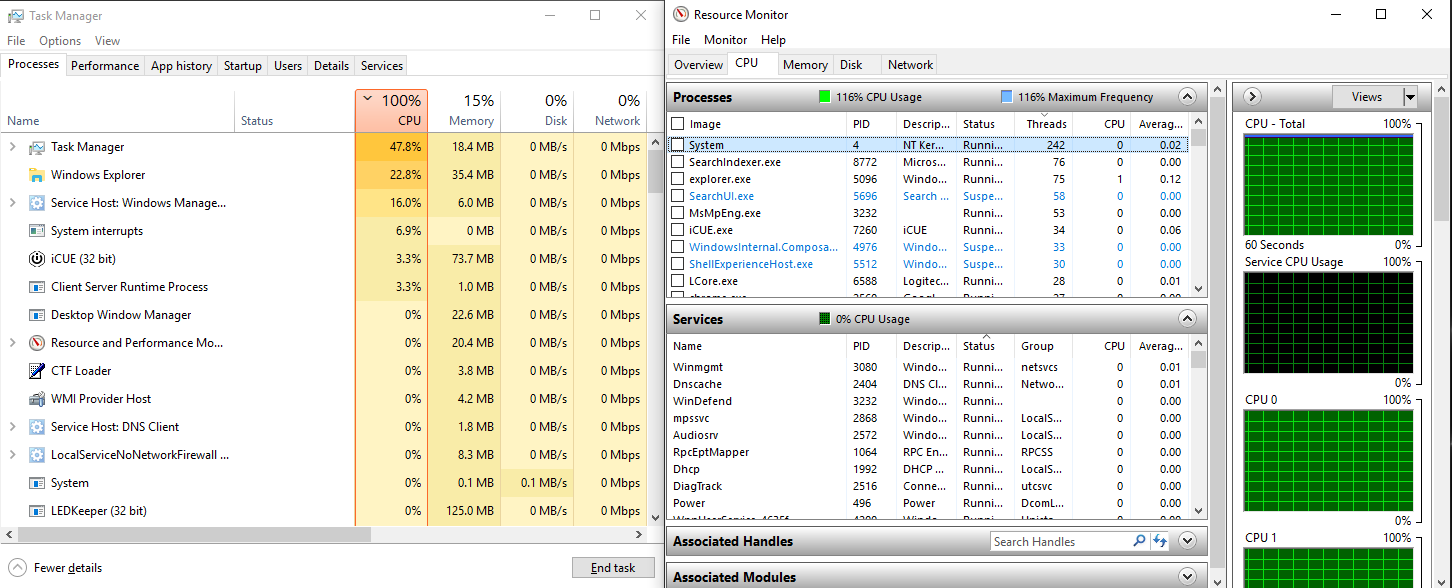Click the LEDKeeper (32 bit) icon
Screen dimensions: 1452x588
tap(37, 511)
